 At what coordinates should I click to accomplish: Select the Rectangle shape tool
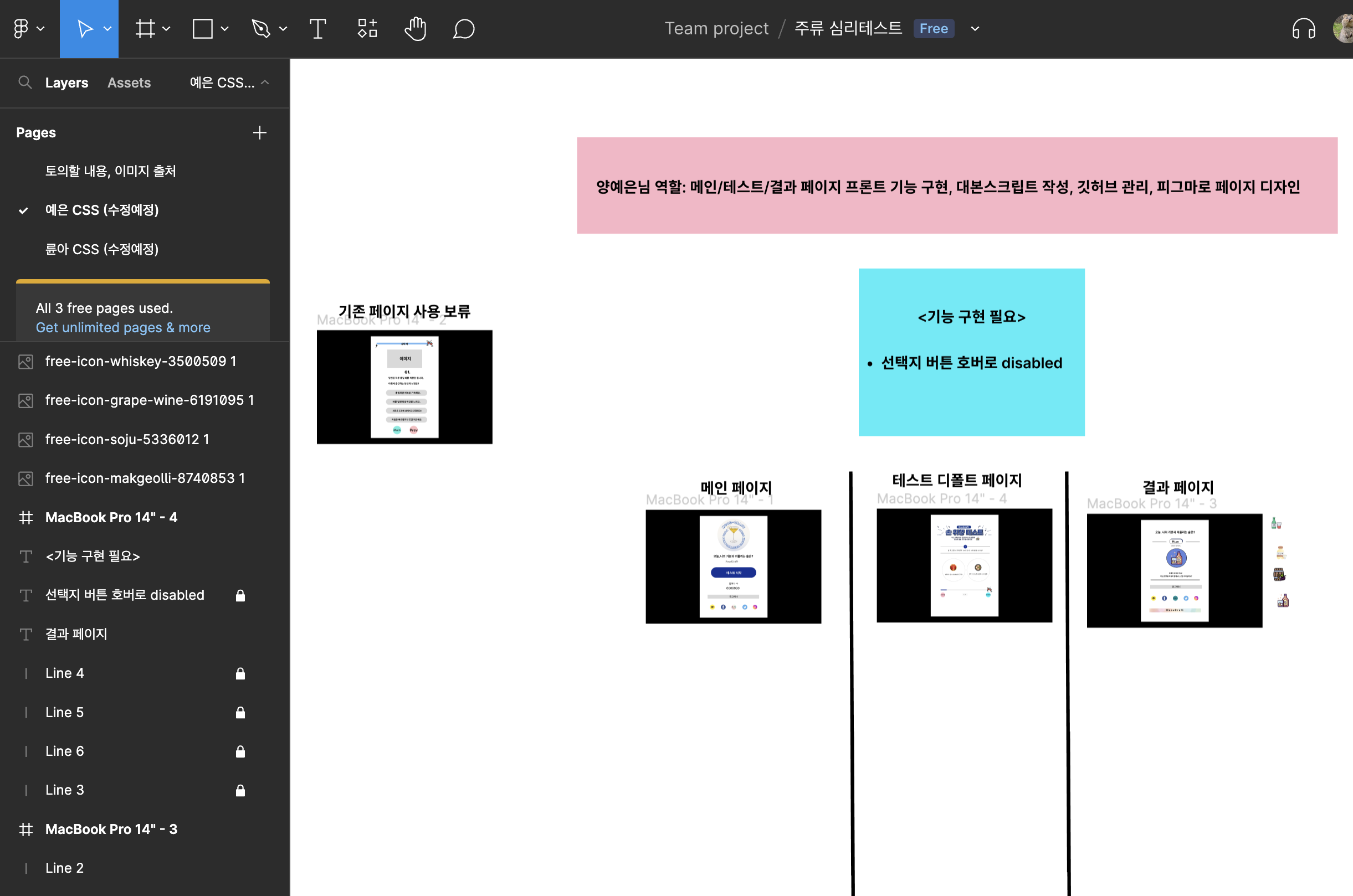(x=202, y=28)
